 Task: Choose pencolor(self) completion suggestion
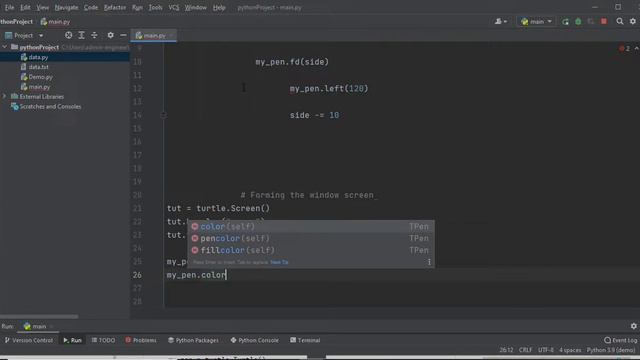click(311, 238)
